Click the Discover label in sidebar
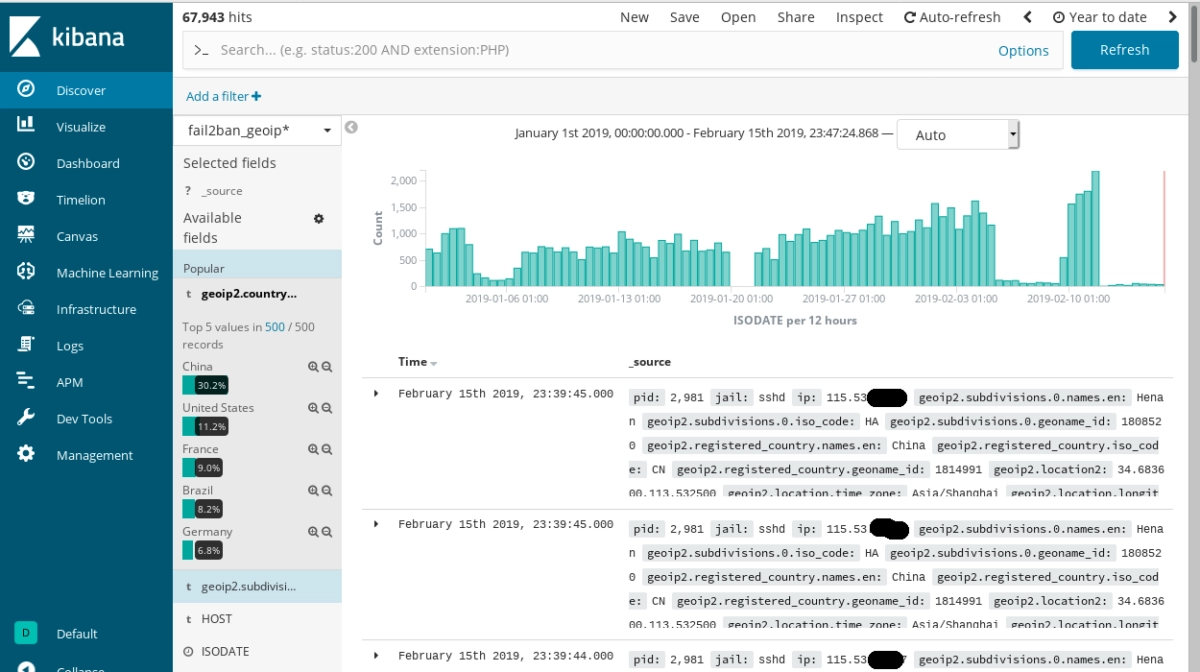 coord(81,90)
